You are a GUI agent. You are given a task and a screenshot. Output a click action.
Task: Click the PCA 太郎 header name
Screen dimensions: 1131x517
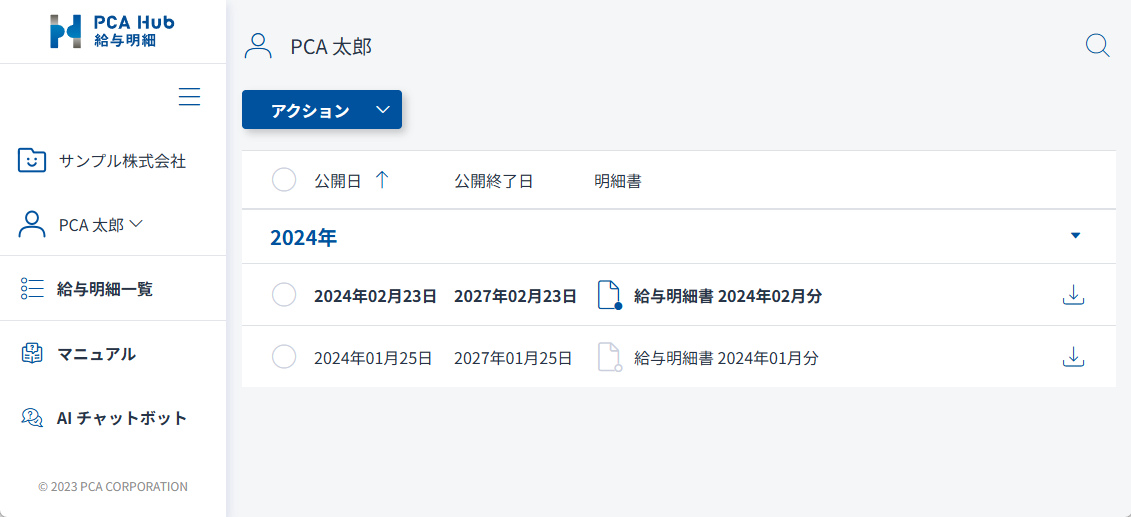pos(331,47)
